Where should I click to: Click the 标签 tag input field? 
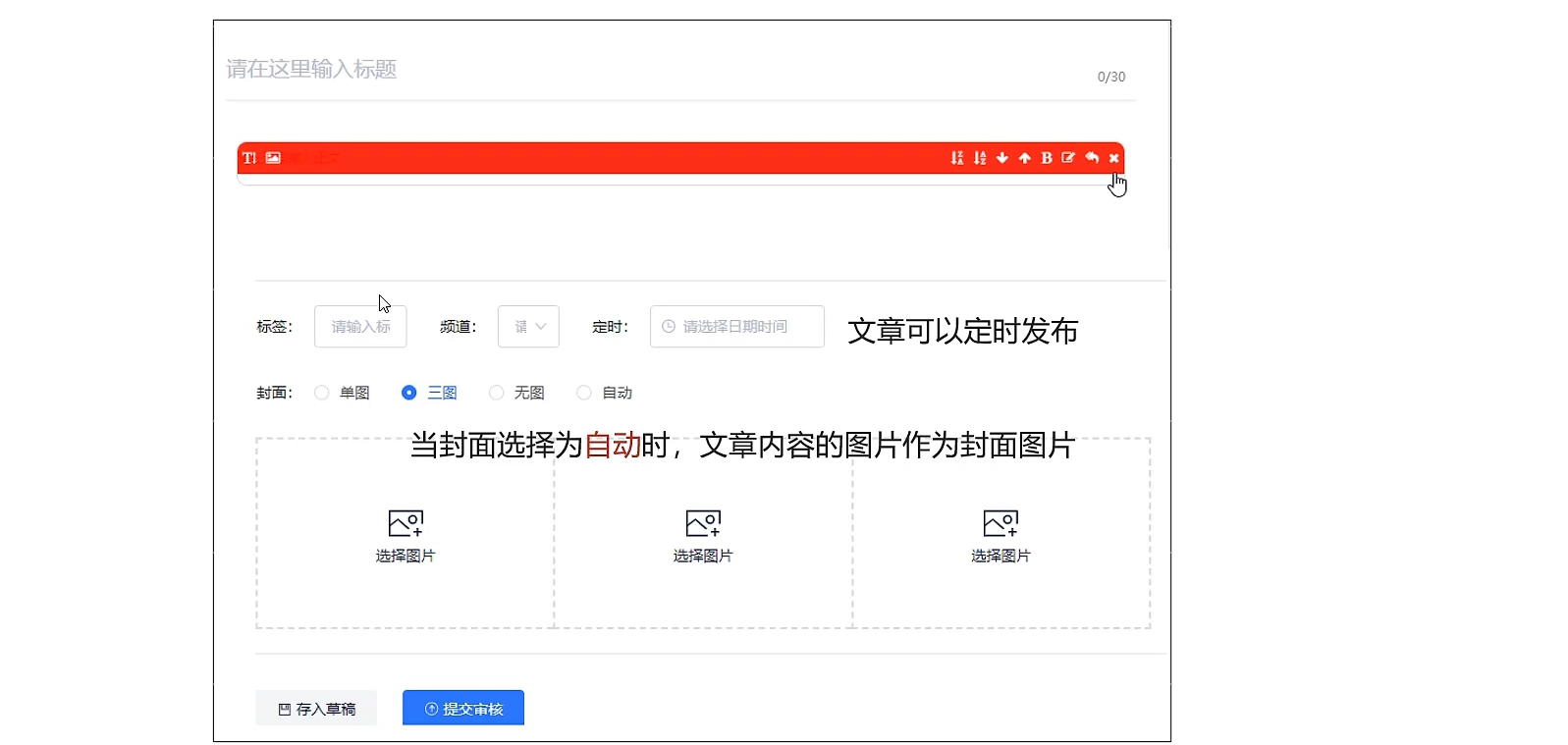click(x=360, y=327)
